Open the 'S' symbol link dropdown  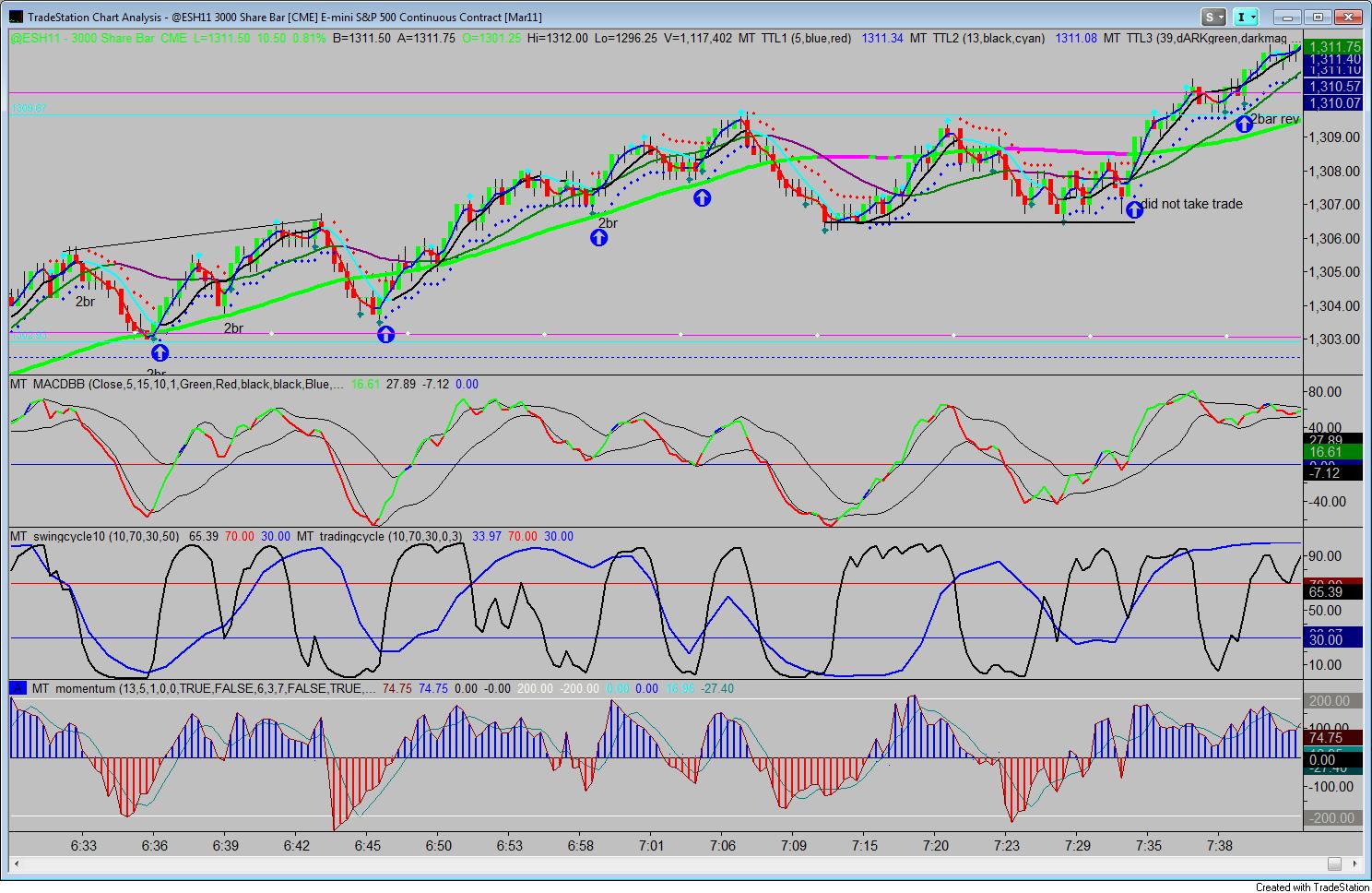pos(1213,17)
